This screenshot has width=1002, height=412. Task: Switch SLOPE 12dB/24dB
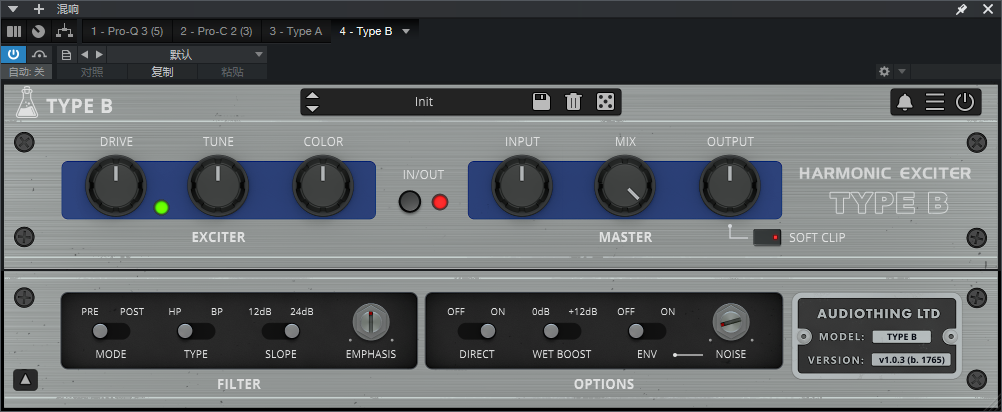tap(281, 331)
